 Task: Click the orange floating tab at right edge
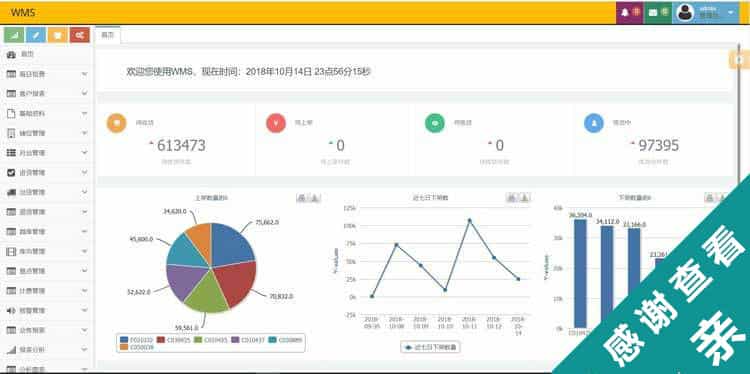coord(739,60)
